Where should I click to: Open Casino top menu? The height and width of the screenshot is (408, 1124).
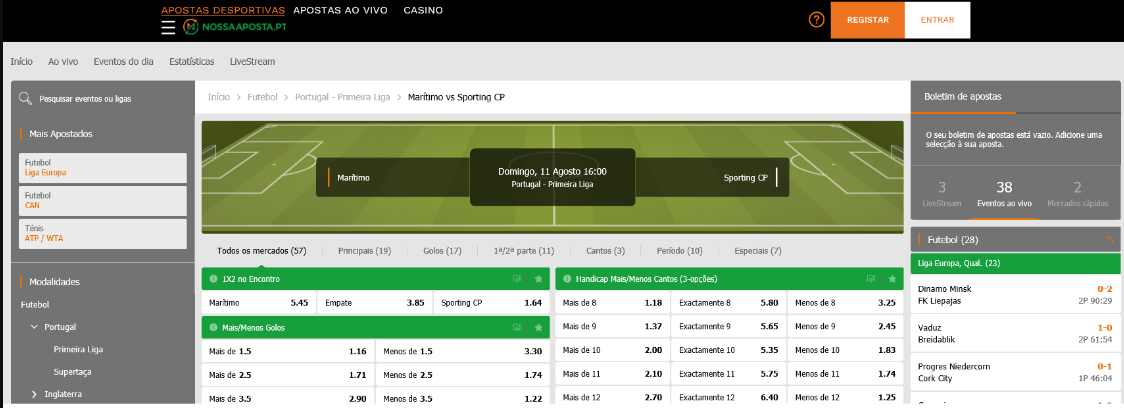pos(423,10)
